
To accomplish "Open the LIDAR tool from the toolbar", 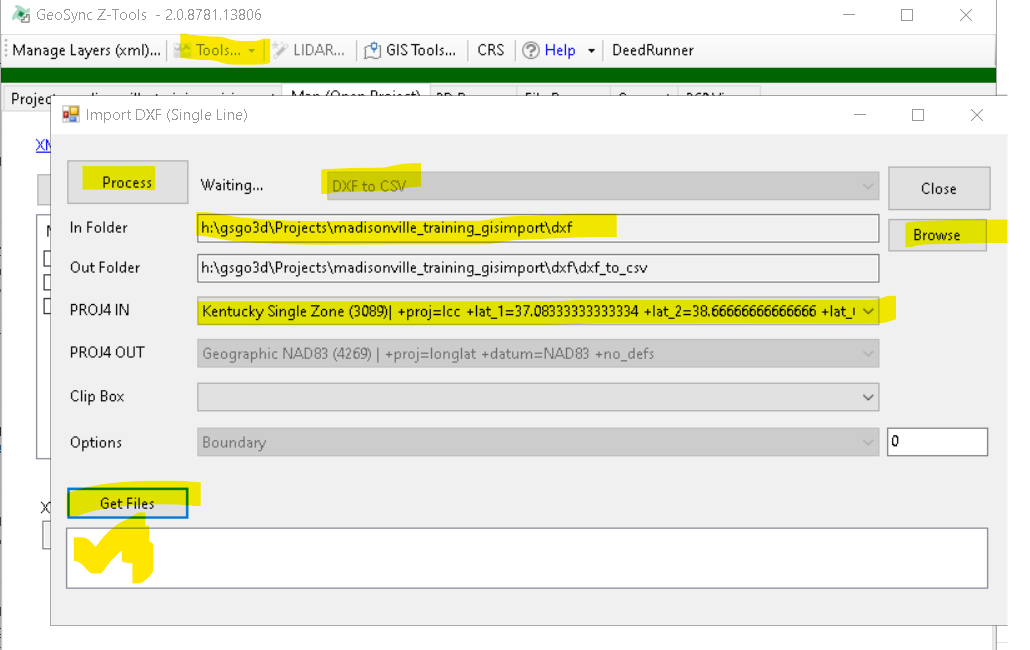I will point(281,50).
